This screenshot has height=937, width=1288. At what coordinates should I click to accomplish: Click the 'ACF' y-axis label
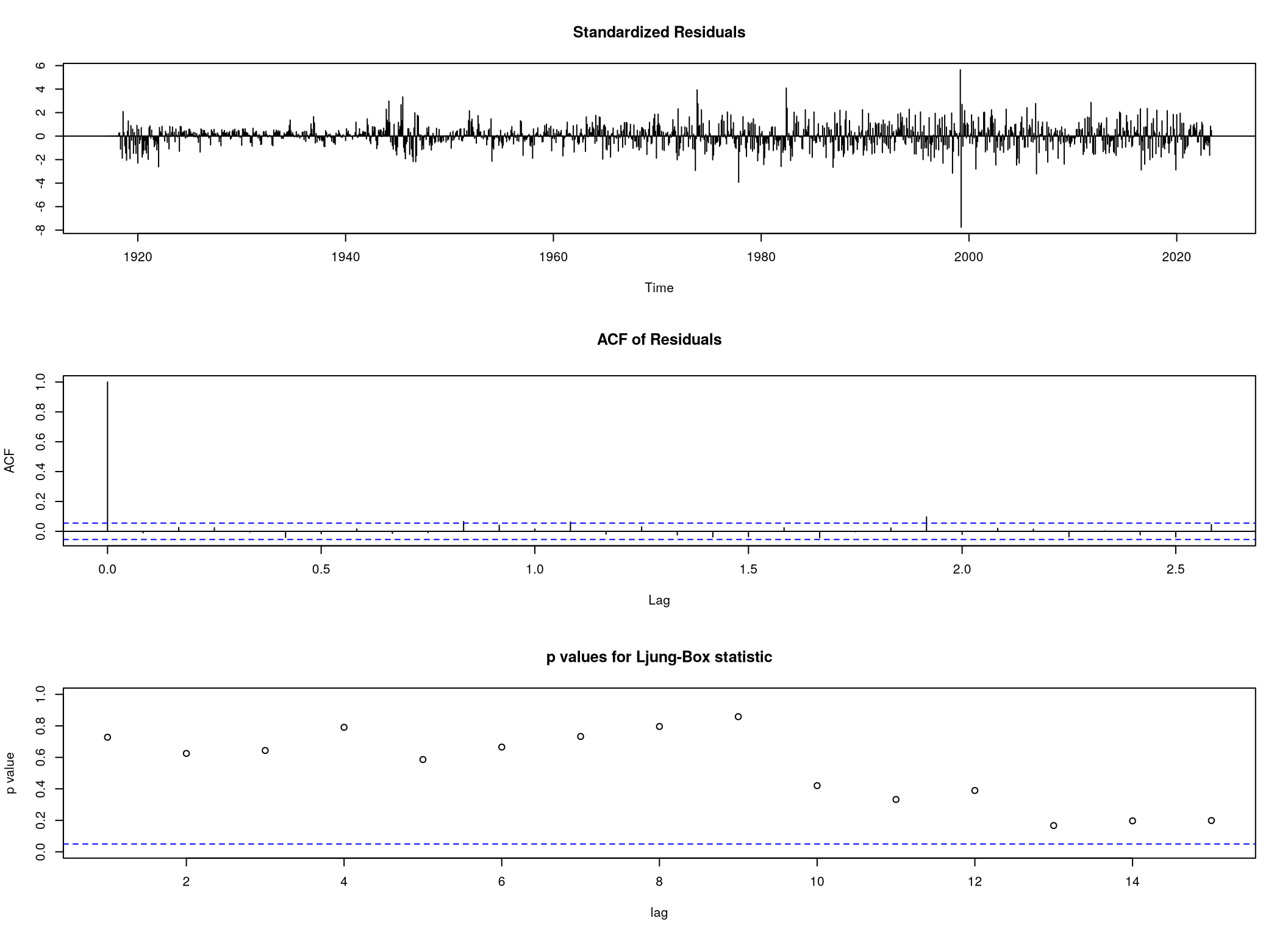(9, 461)
